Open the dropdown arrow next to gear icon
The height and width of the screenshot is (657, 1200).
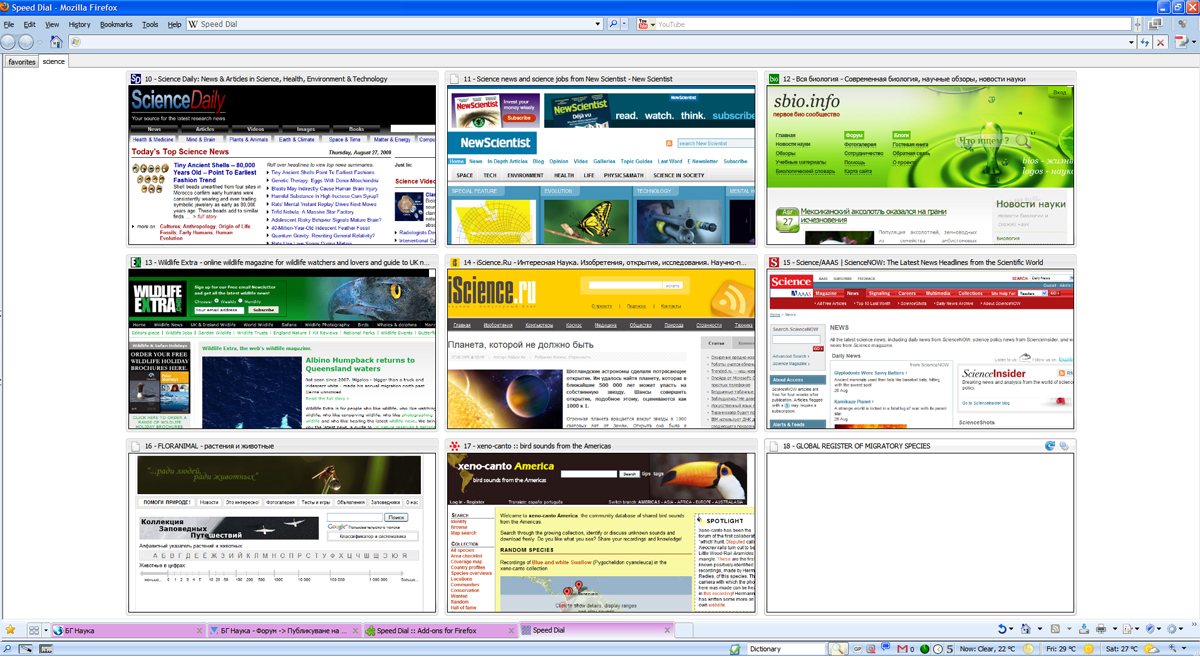tap(1182, 629)
